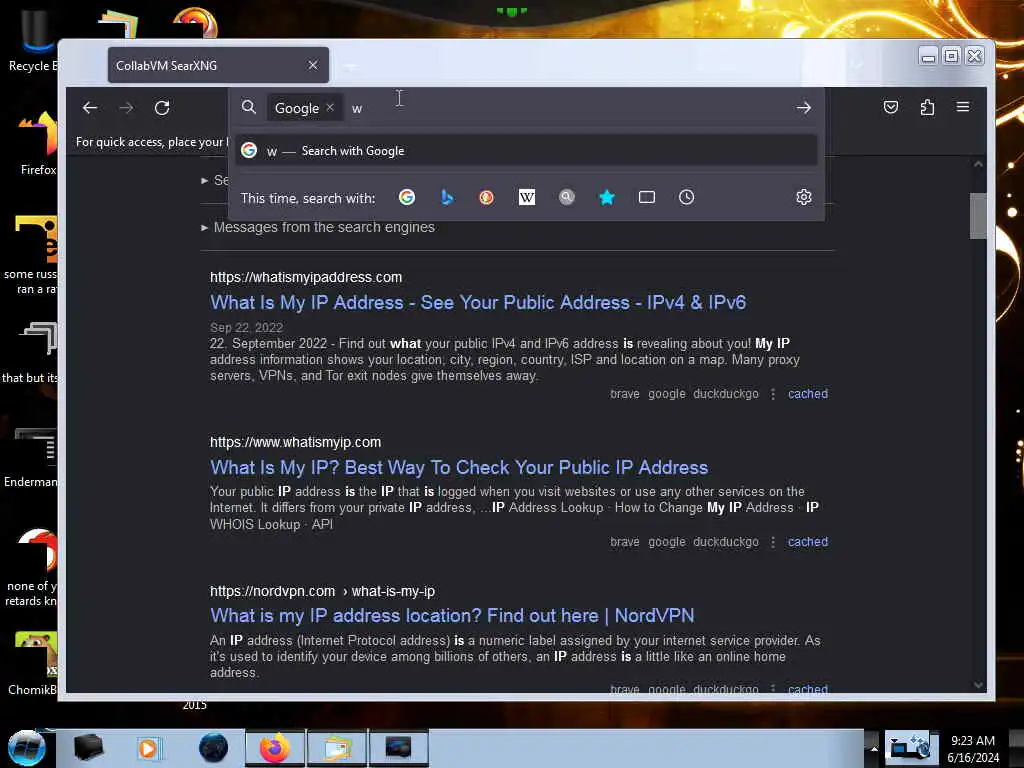The height and width of the screenshot is (768, 1024).
Task: Search open tabs with the tab icon
Action: click(647, 197)
